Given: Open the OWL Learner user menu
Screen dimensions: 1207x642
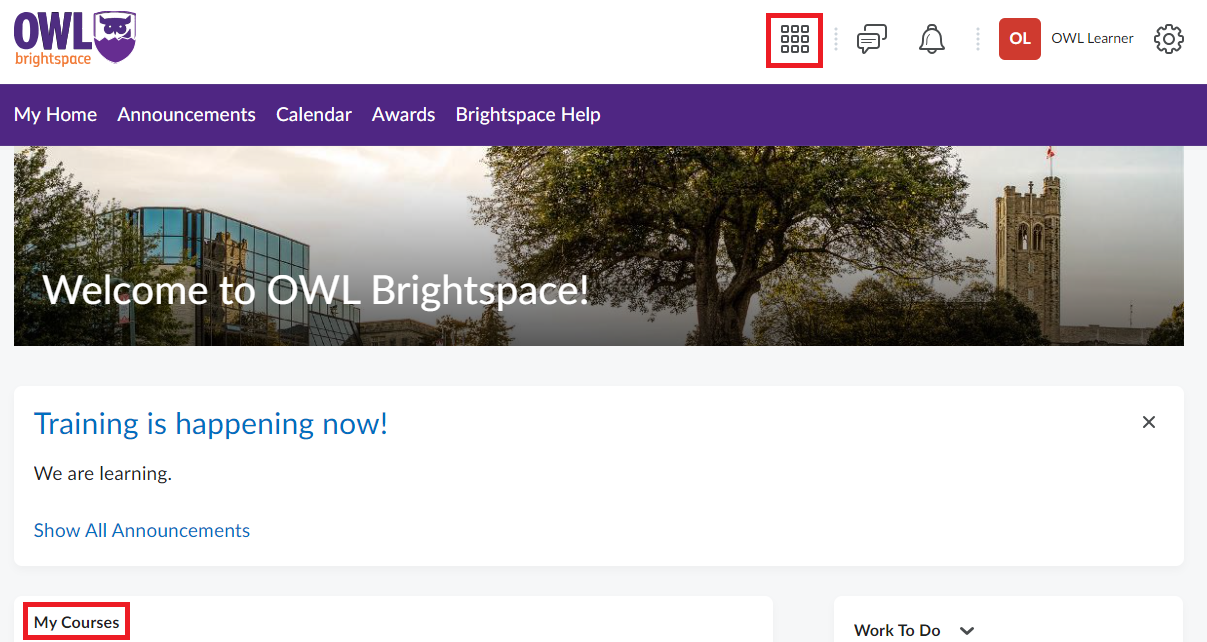Looking at the screenshot, I should pyautogui.click(x=1092, y=39).
